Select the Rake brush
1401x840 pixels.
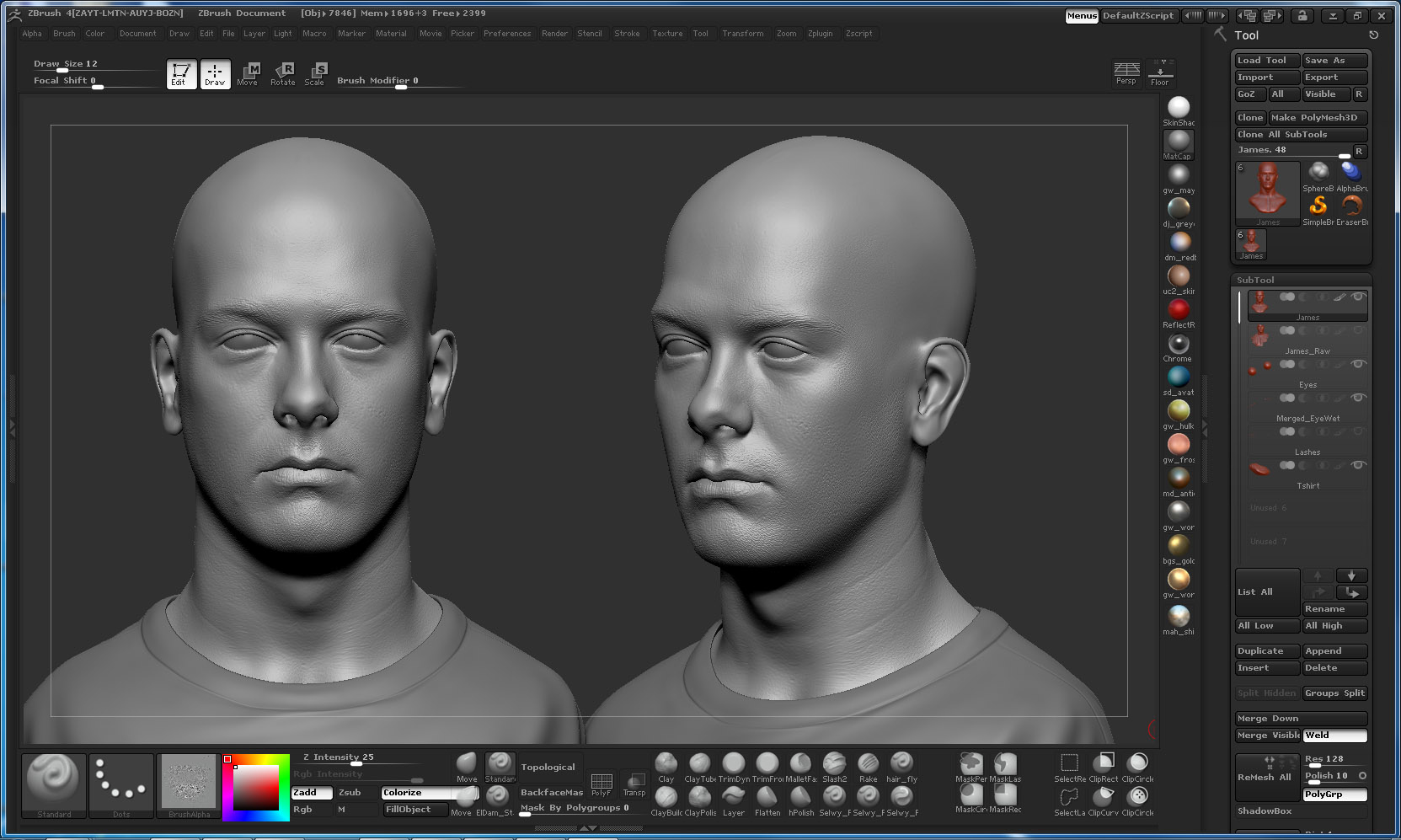point(869,765)
